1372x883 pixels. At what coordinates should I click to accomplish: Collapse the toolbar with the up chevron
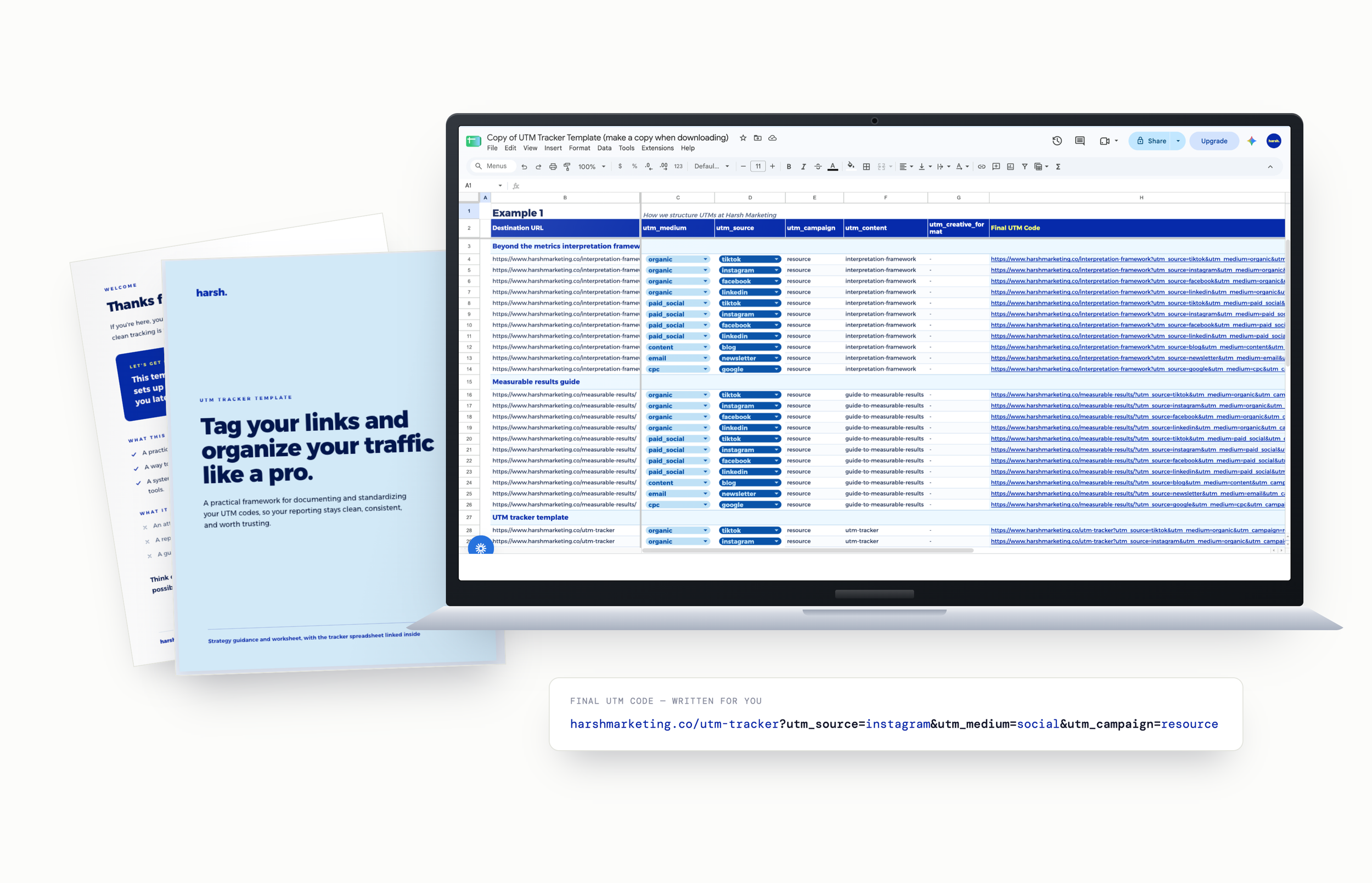[1269, 167]
